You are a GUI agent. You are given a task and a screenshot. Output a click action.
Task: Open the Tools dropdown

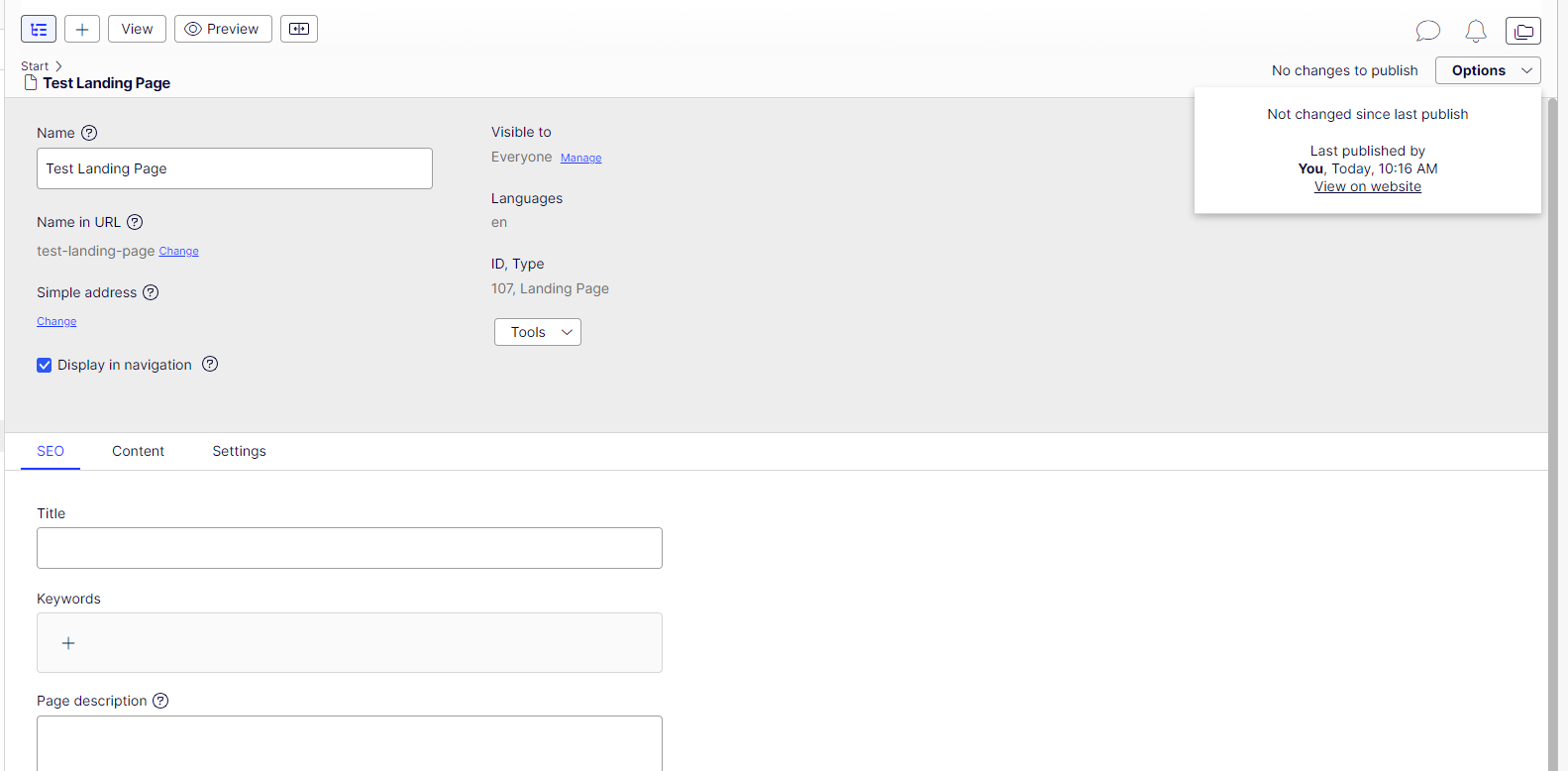point(537,332)
